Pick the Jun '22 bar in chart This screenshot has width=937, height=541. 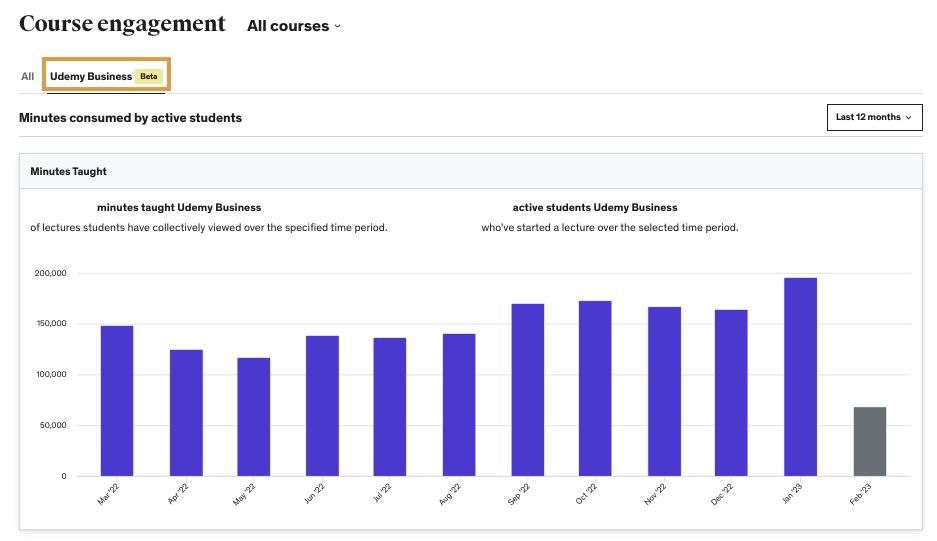pos(322,406)
